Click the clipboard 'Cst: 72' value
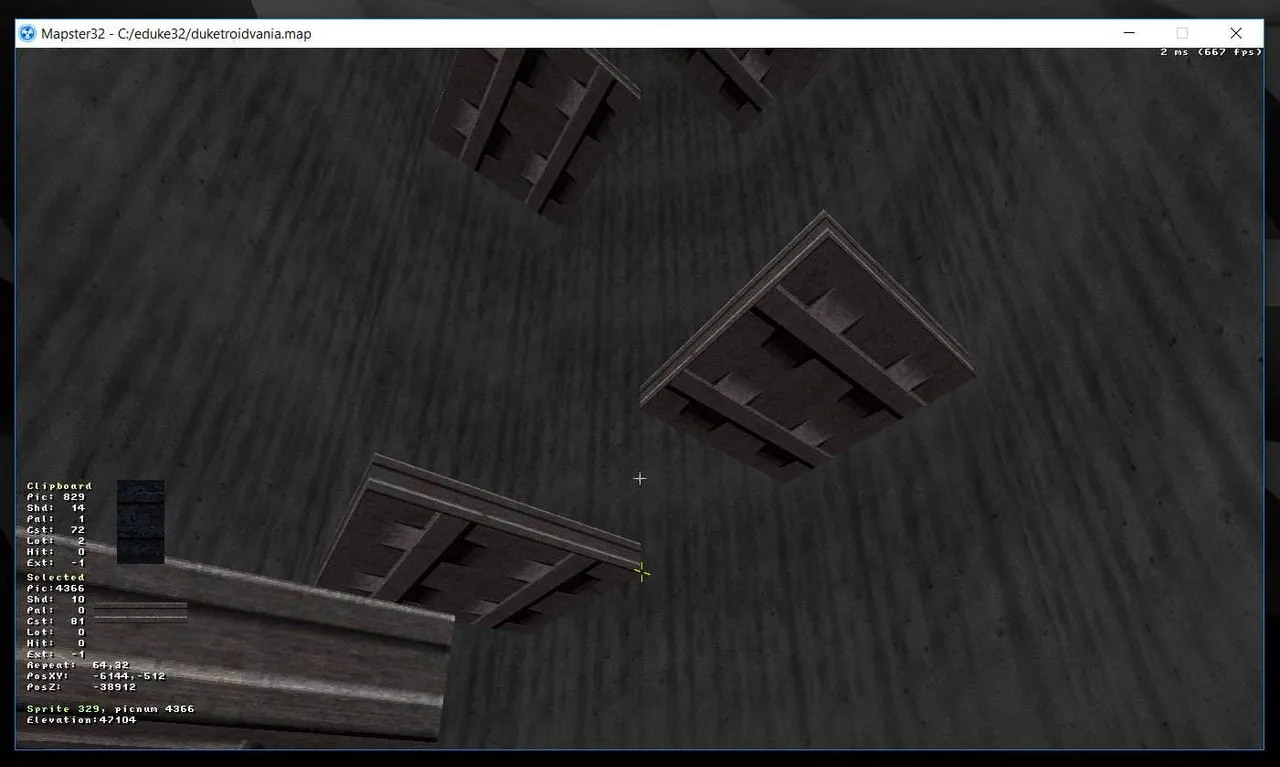Viewport: 1280px width, 767px height. [56, 530]
